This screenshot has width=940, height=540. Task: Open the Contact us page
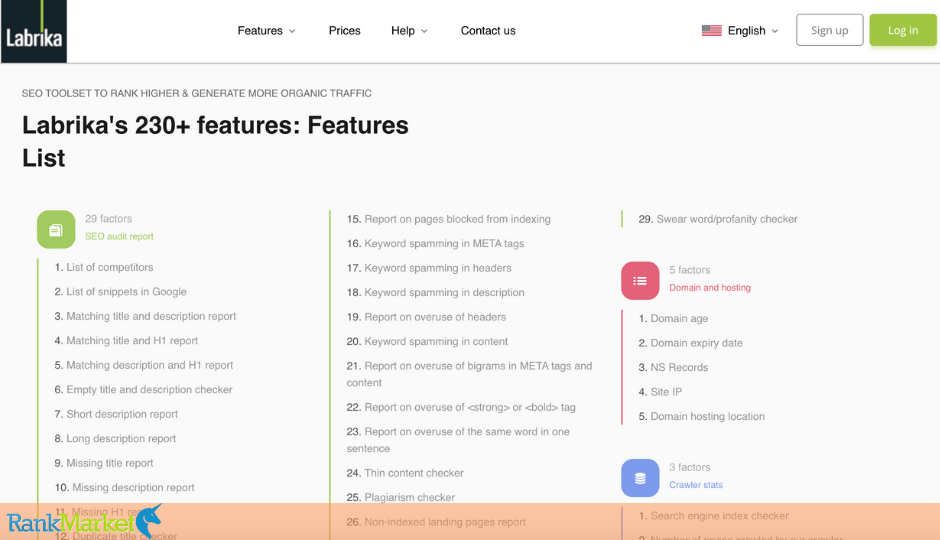pos(488,31)
